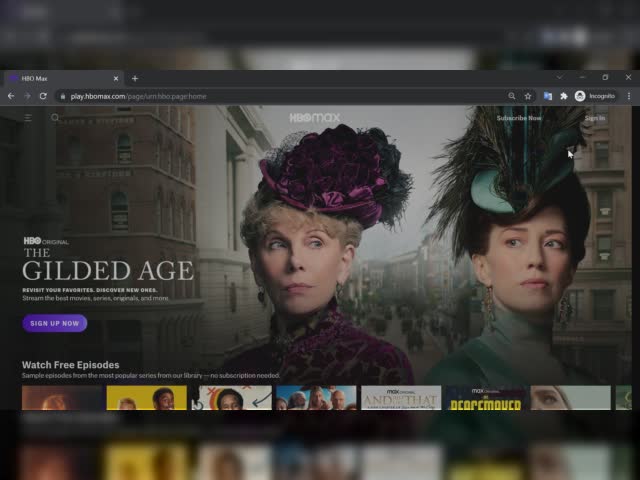Open the woman's face close-up thumbnail
The width and height of the screenshot is (640, 480).
(571, 398)
